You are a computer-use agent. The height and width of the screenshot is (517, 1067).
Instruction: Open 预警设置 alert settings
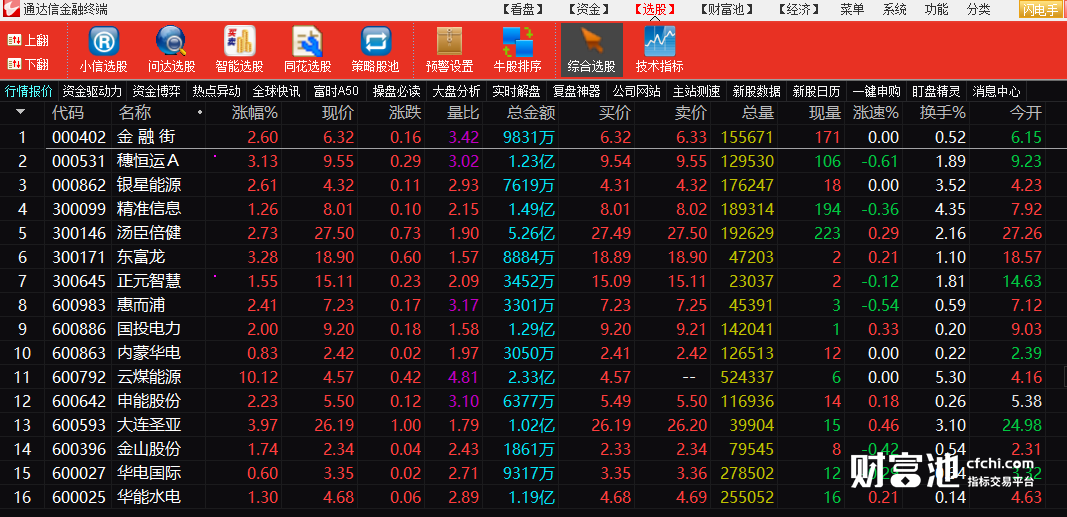coord(450,49)
